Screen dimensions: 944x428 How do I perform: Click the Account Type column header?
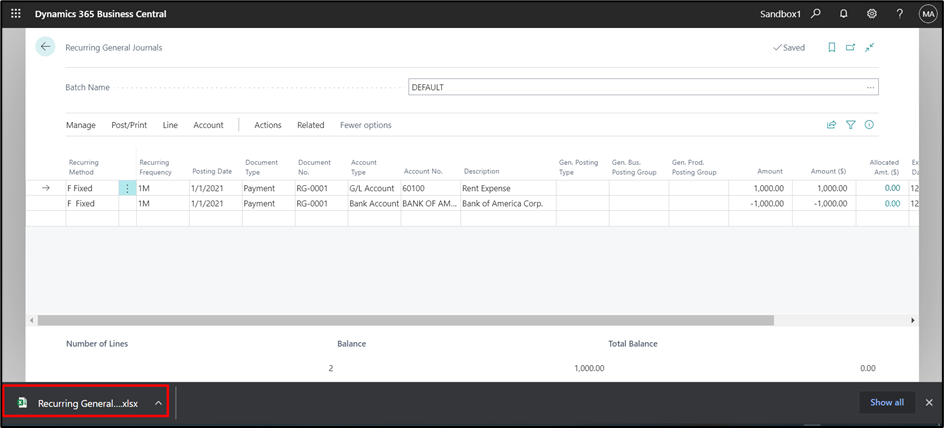[x=364, y=167]
